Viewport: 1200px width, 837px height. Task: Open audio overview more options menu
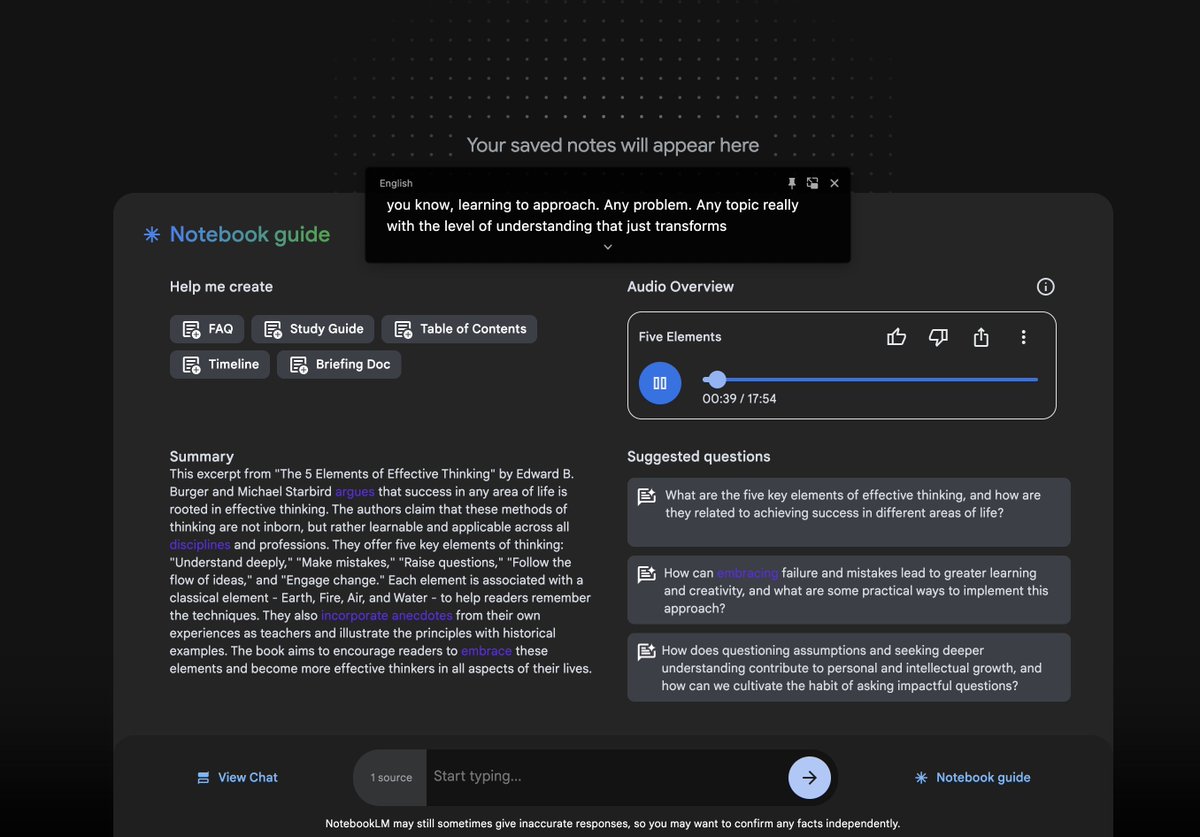pos(1023,337)
